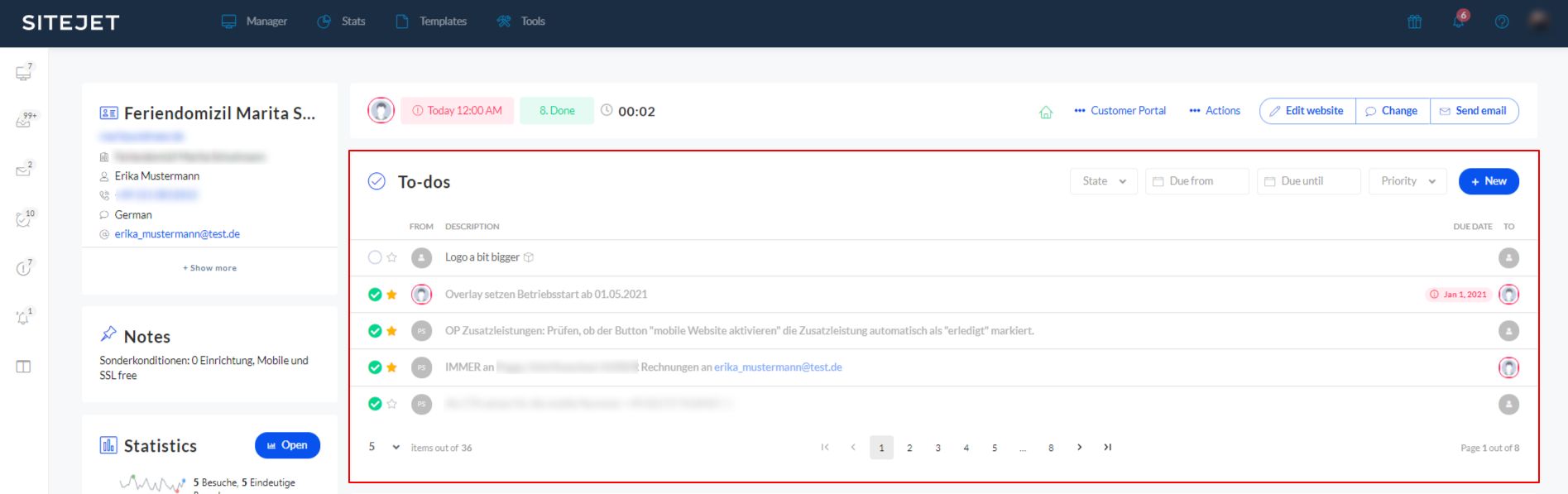Click the help question mark icon
This screenshot has width=1568, height=494.
click(1501, 22)
